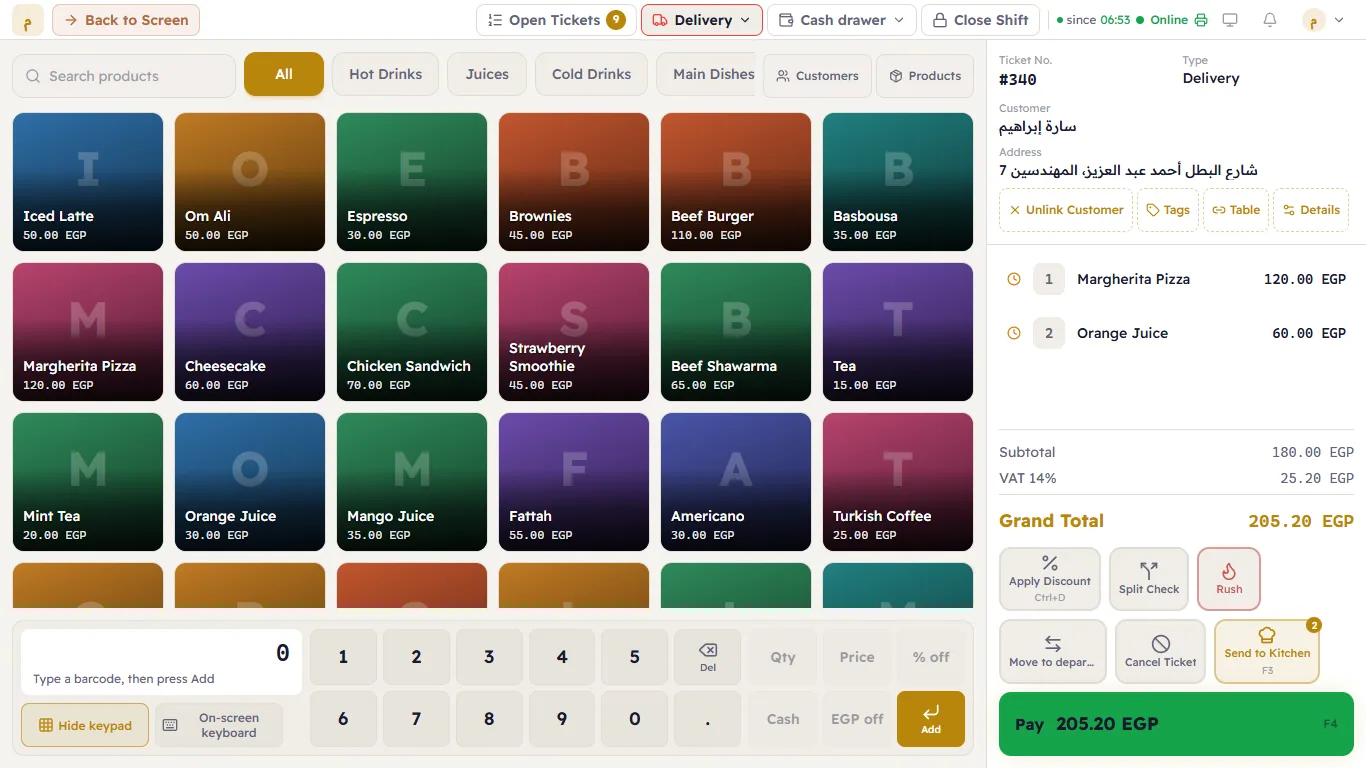
Task: Click Back to Screen button
Action: coord(126,20)
